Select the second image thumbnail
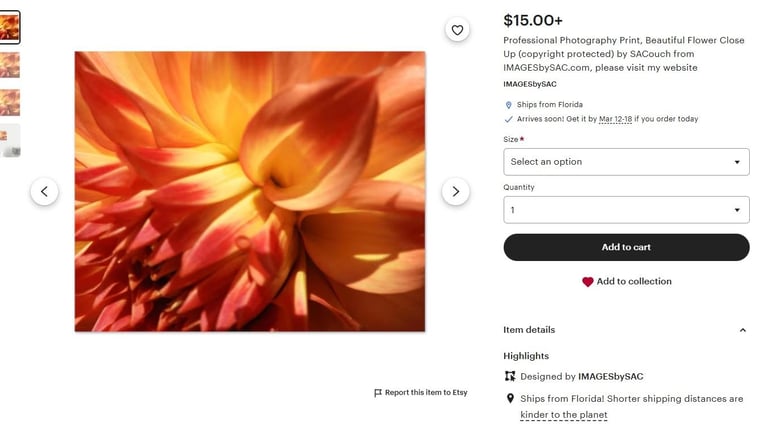 10,65
